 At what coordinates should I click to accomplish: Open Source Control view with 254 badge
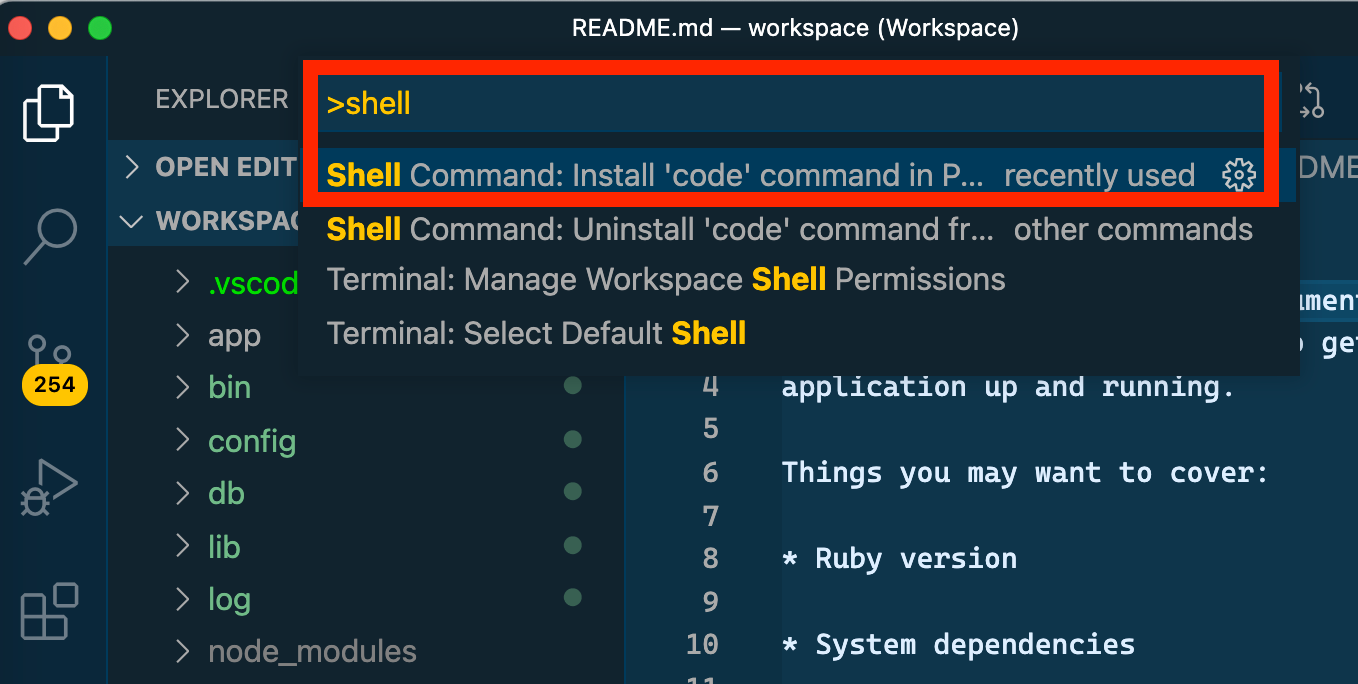tap(52, 368)
